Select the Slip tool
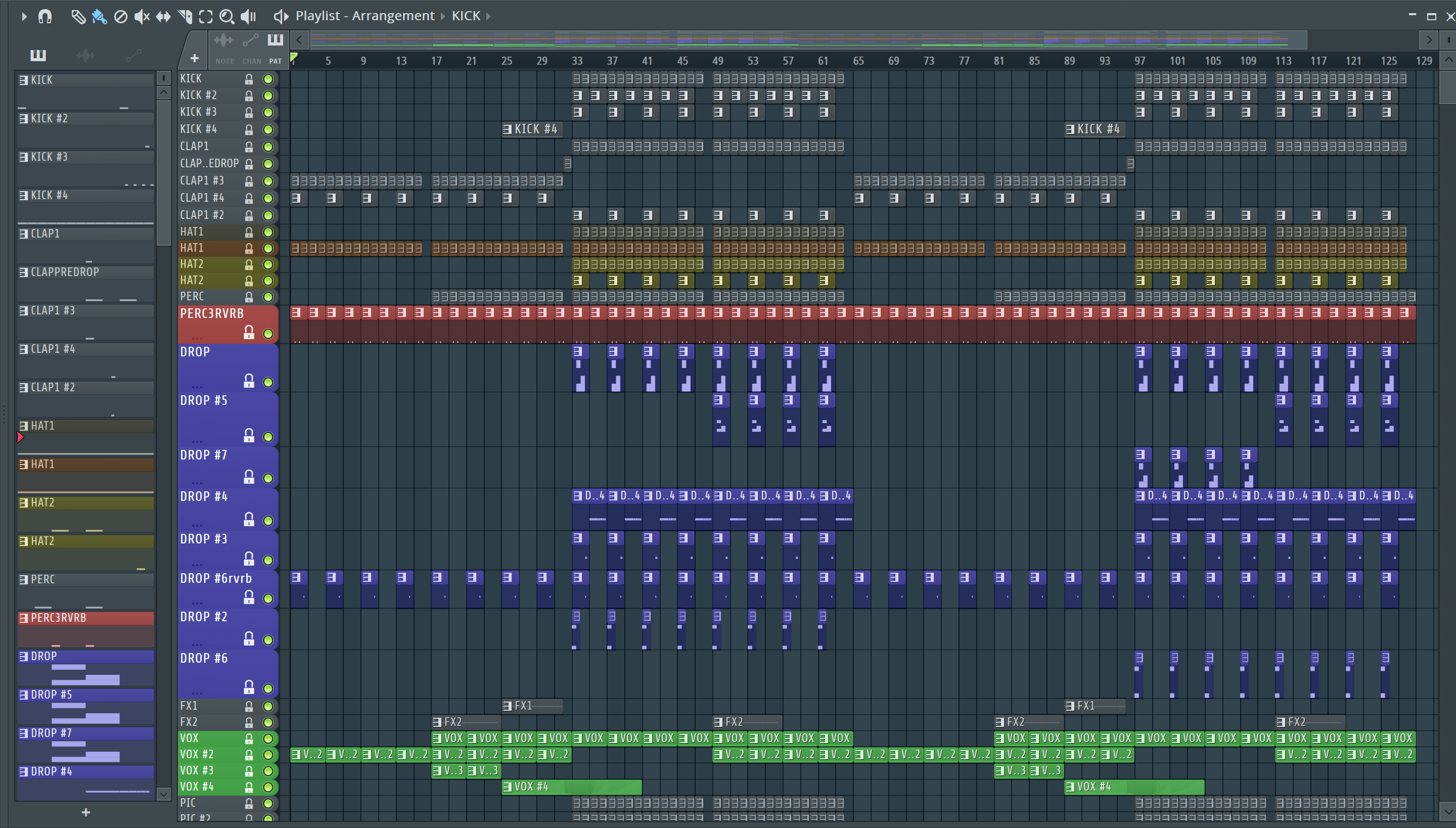Image resolution: width=1456 pixels, height=828 pixels. click(163, 17)
